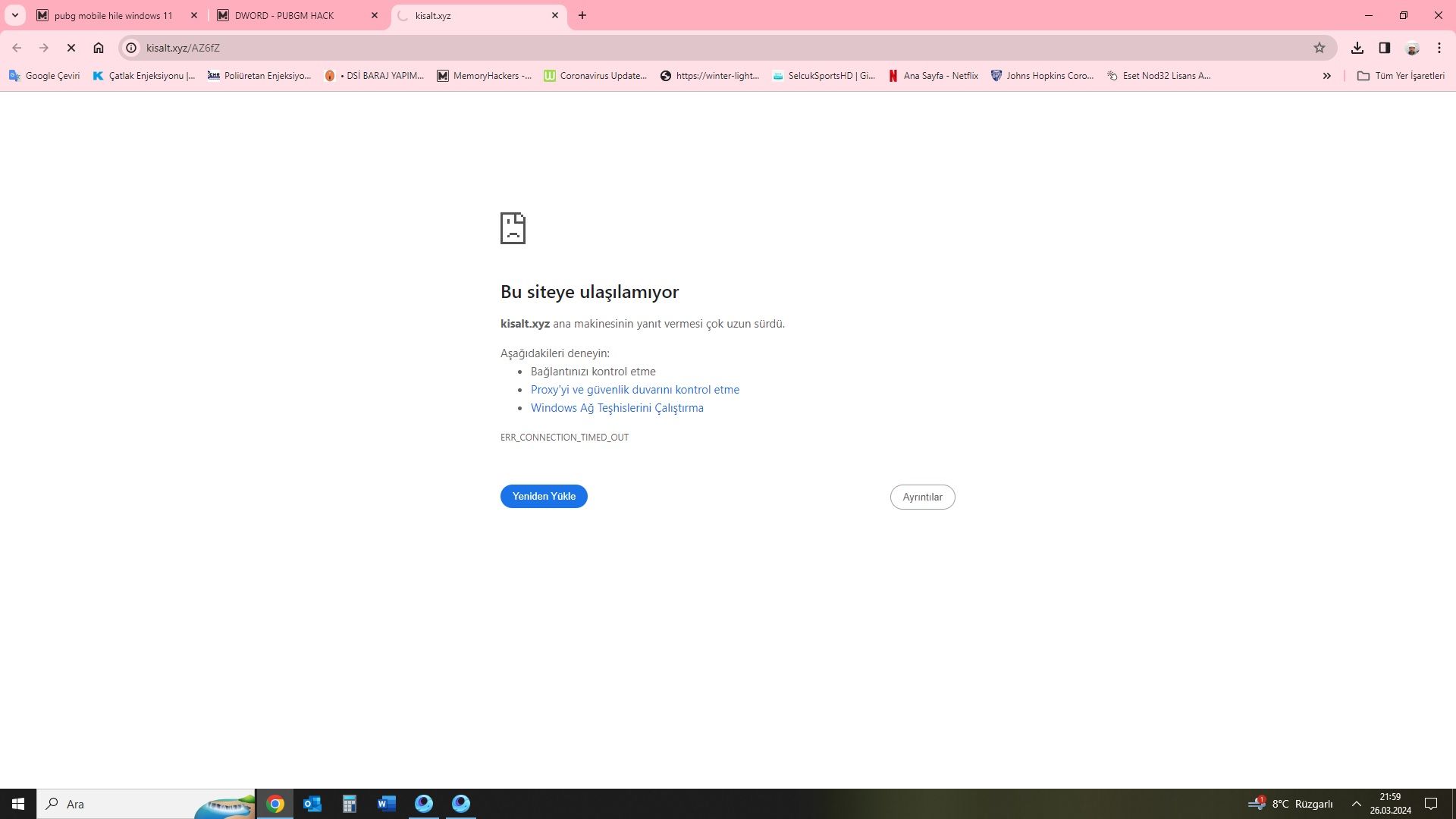Open the clock showing 21:59 26.03.2024

coord(1390,804)
